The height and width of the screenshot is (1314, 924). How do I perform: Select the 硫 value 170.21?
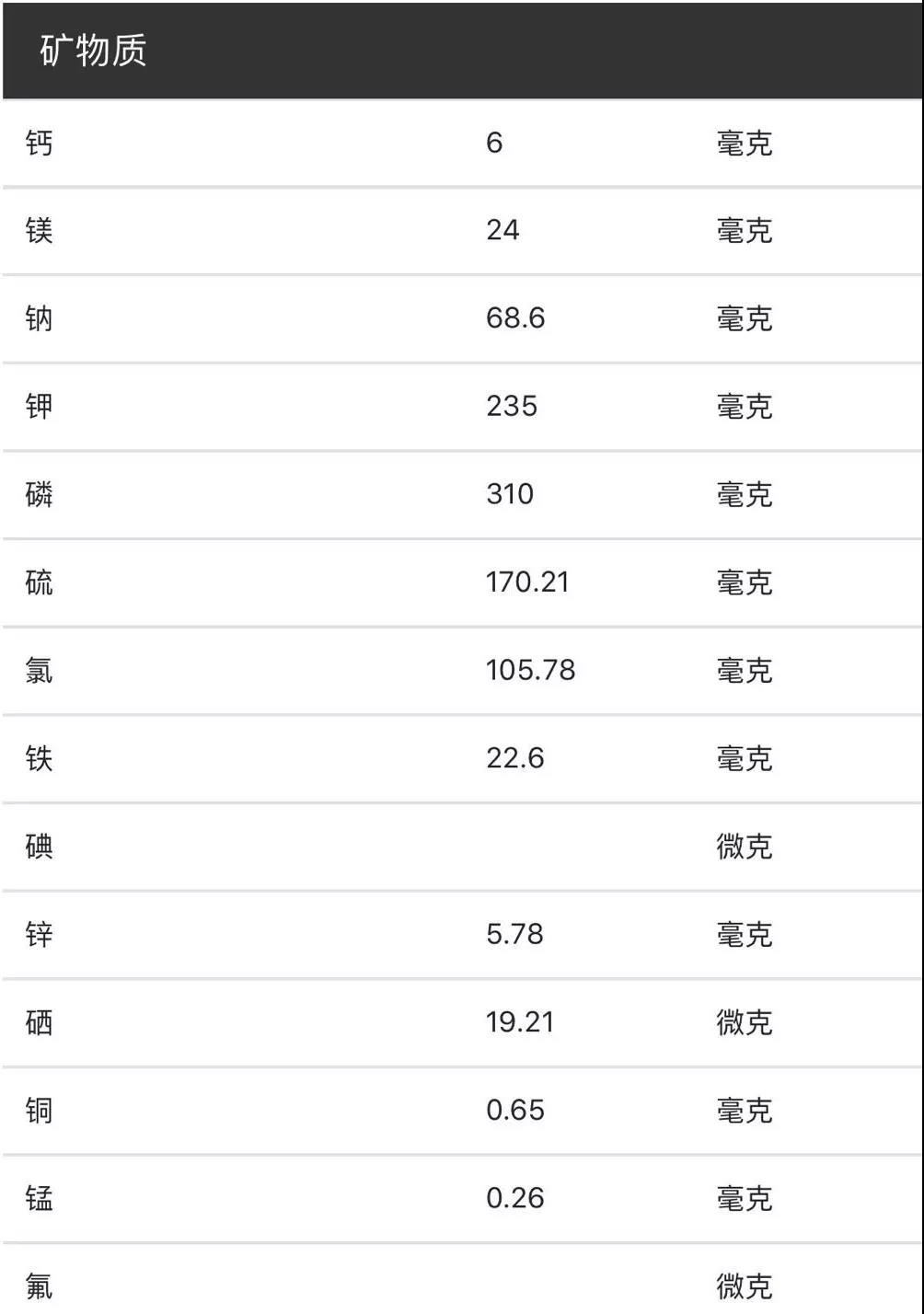tap(527, 582)
